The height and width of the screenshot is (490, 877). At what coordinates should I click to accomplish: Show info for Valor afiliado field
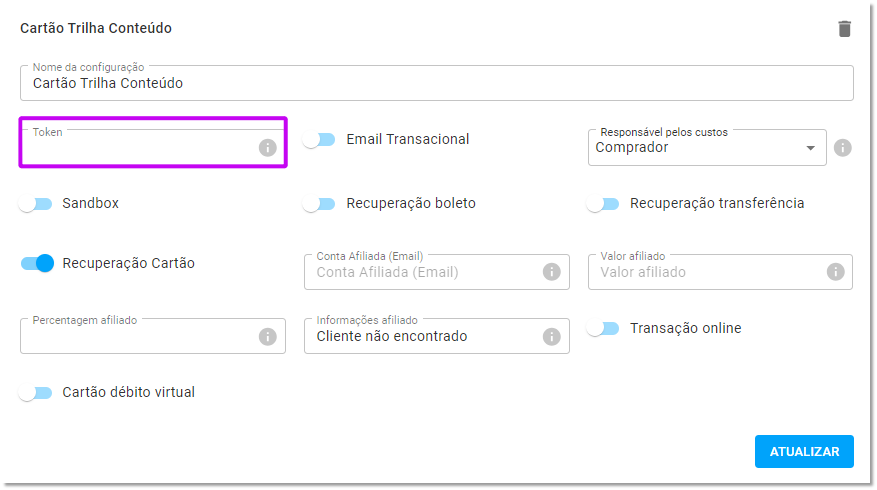pos(836,272)
